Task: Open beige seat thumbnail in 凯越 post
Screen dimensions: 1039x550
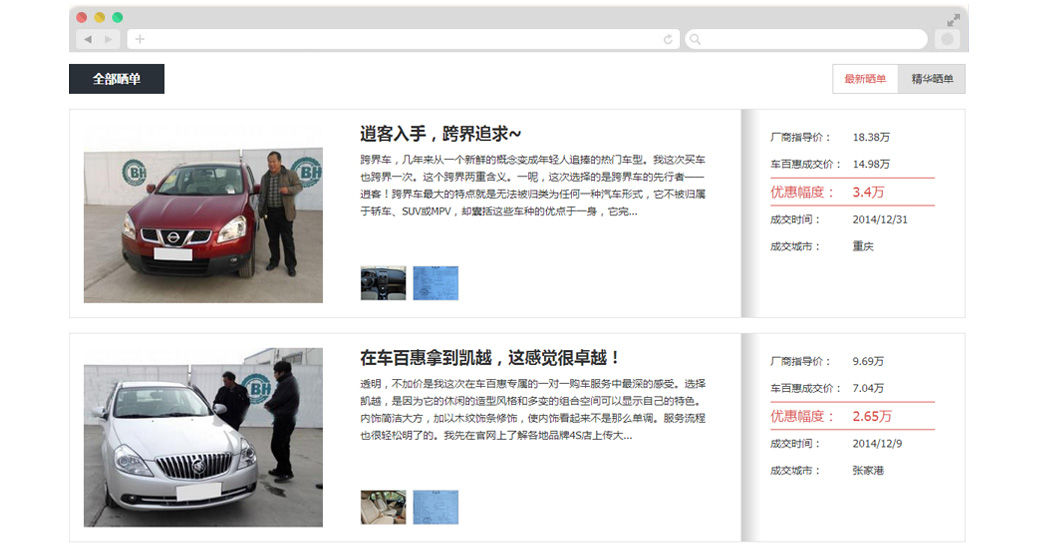Action: (383, 508)
